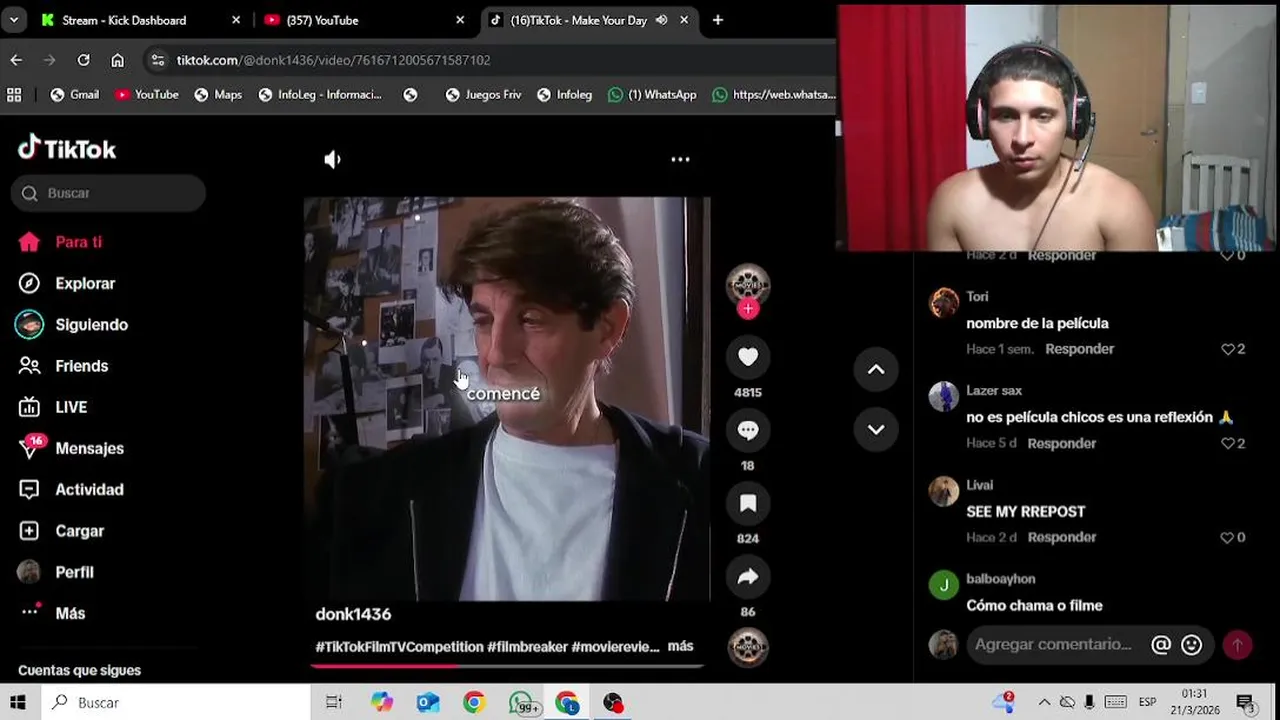Open the sound disc below share count
The height and width of the screenshot is (720, 1280).
(x=748, y=647)
